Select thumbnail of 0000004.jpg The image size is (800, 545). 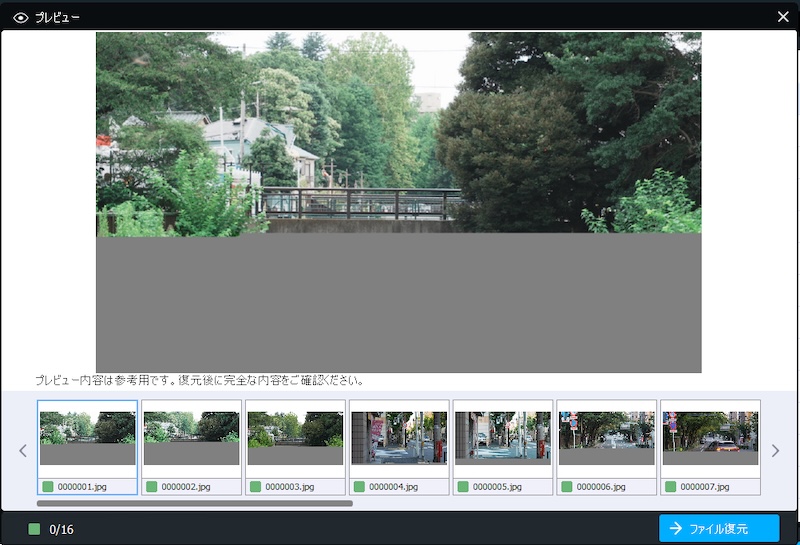click(399, 438)
